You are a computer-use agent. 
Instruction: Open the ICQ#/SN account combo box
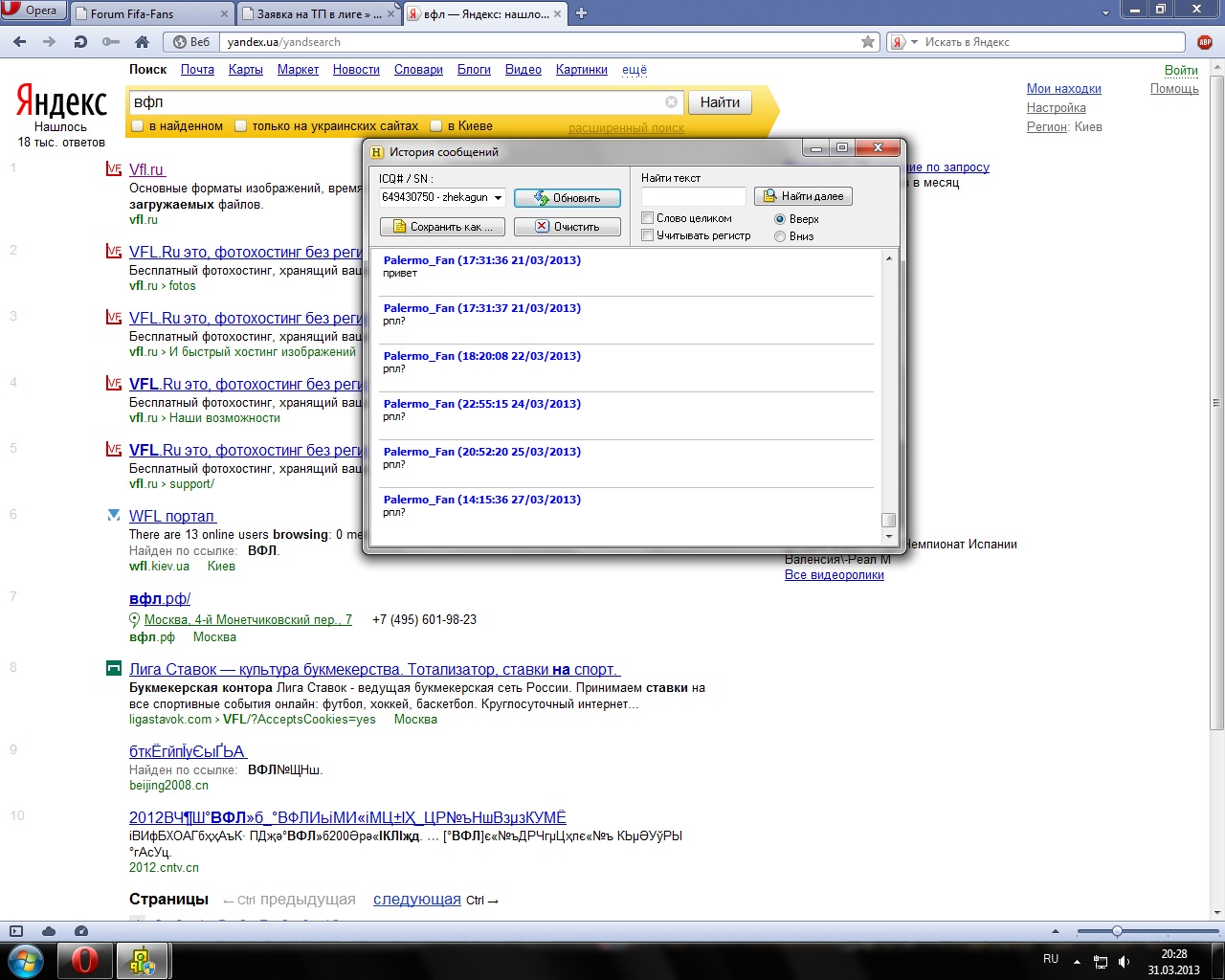pyautogui.click(x=442, y=197)
